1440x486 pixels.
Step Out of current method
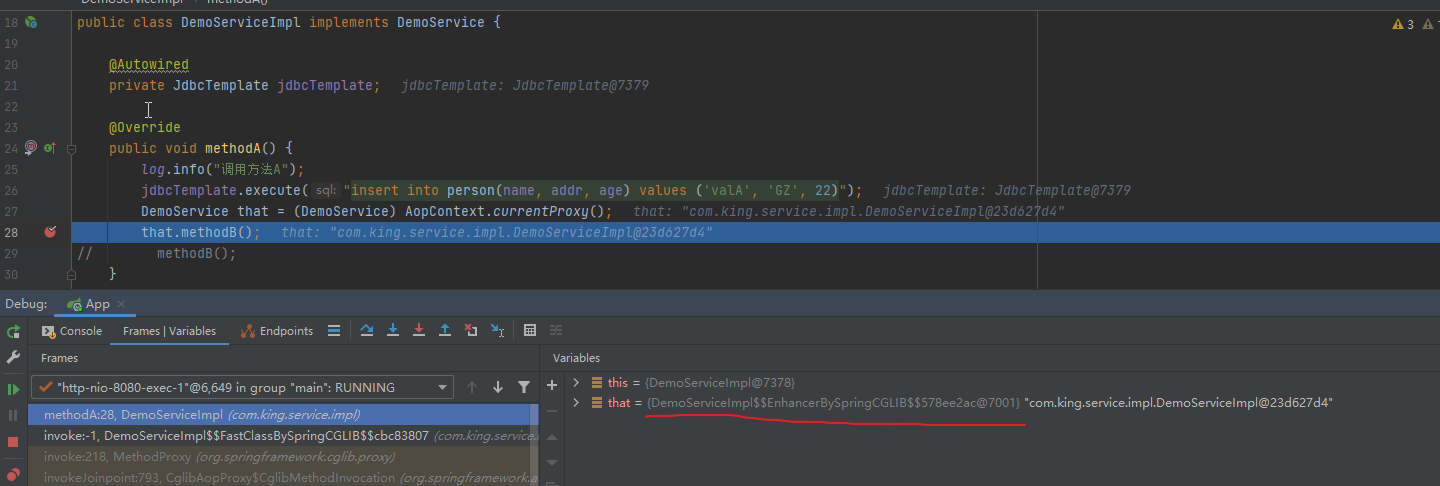pos(445,331)
